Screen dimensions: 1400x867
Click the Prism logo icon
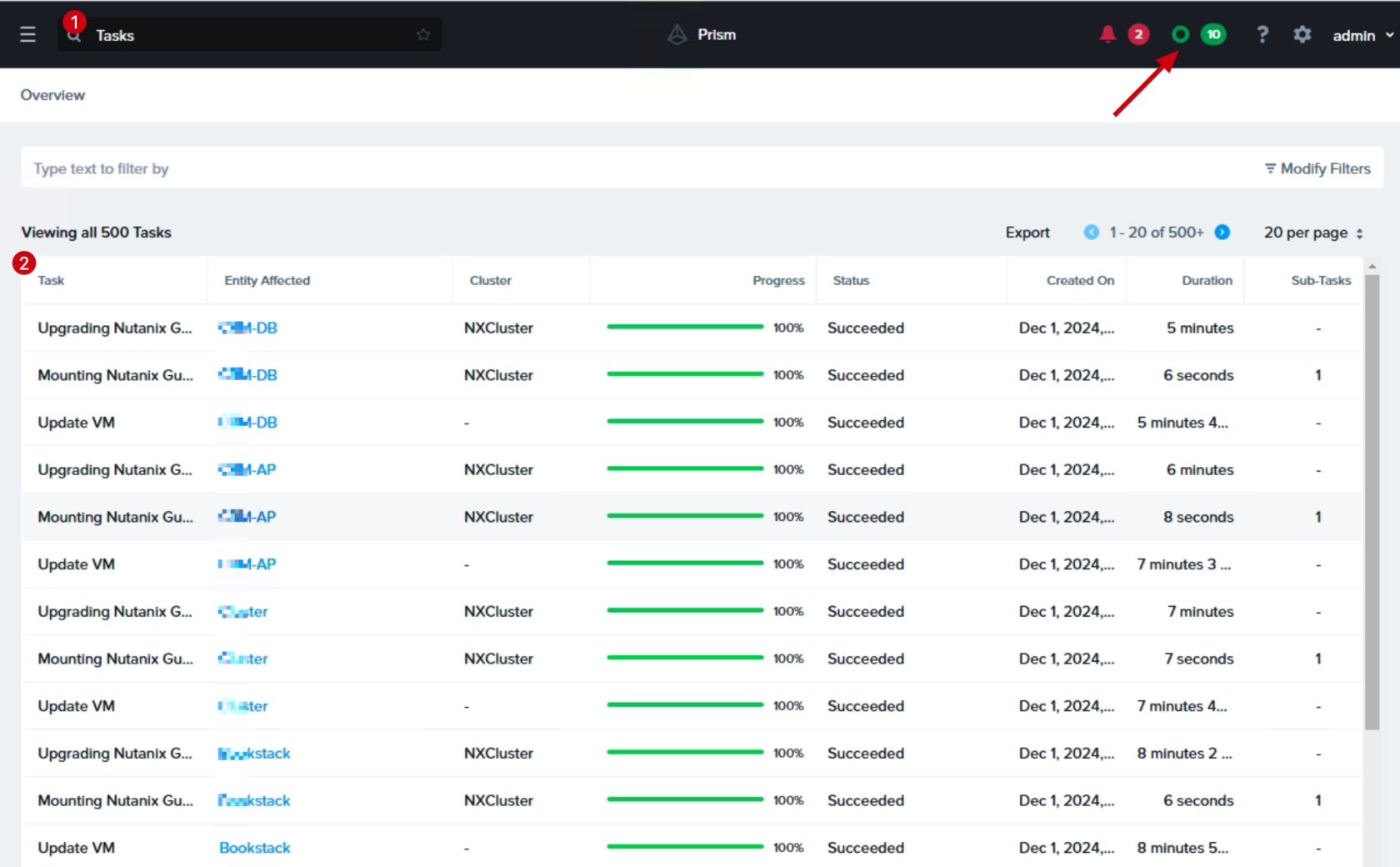677,35
